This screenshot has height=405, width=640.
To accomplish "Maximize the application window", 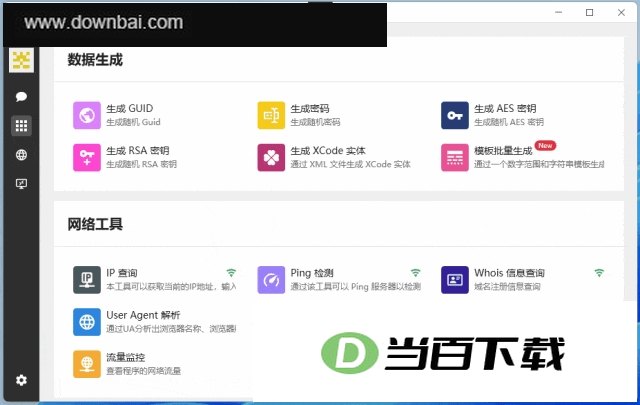I will pyautogui.click(x=589, y=13).
